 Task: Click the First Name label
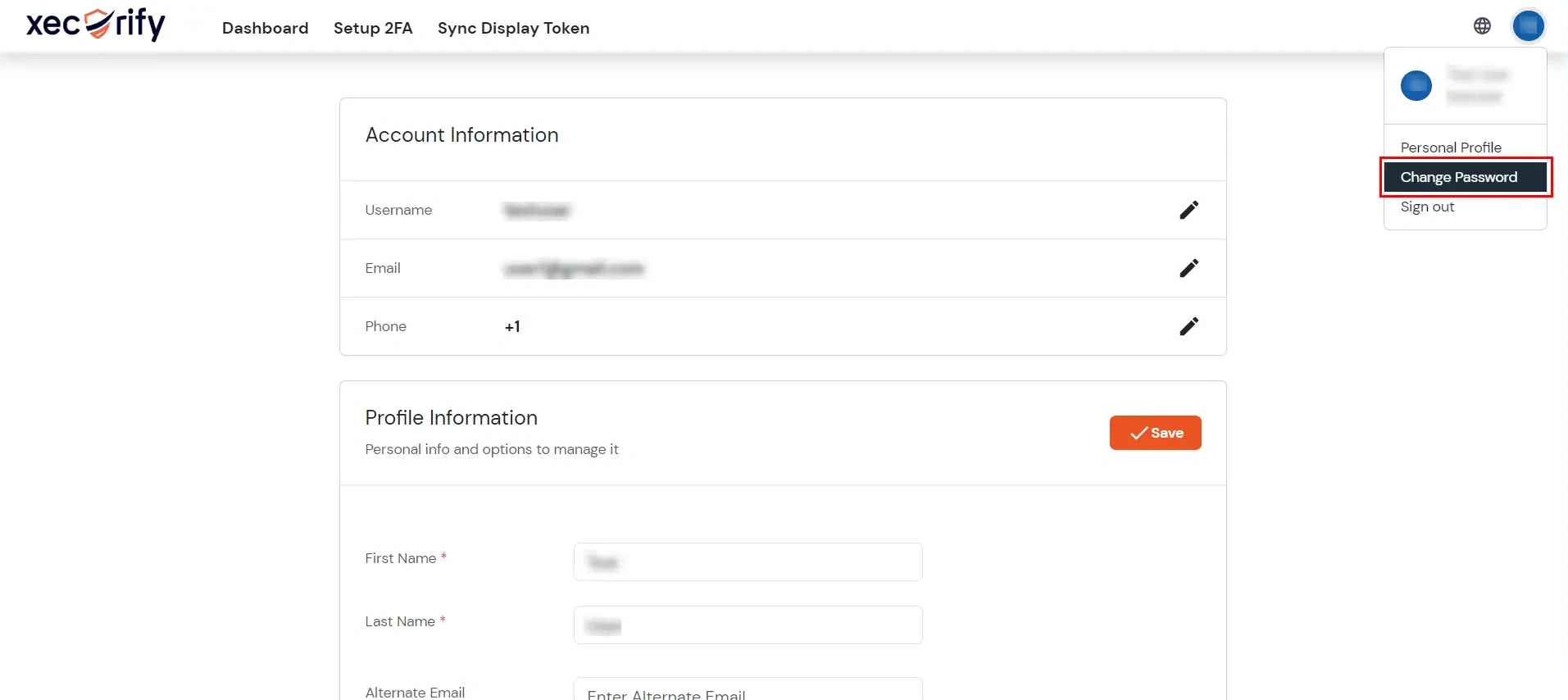click(x=401, y=558)
